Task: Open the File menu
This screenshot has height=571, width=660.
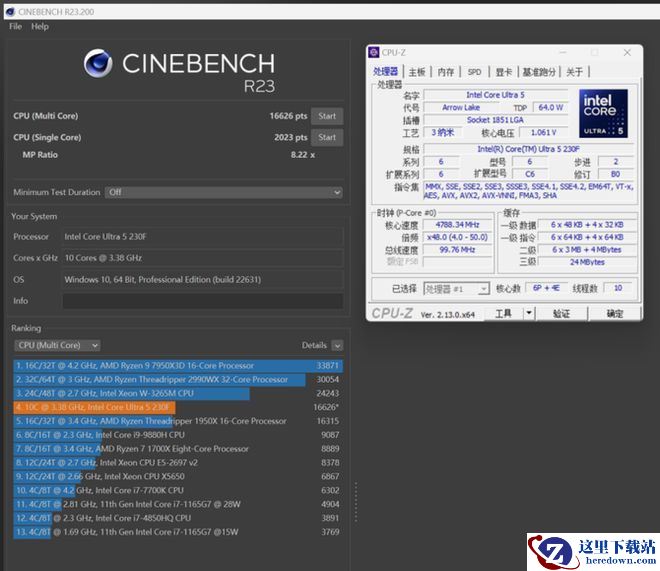Action: point(16,27)
